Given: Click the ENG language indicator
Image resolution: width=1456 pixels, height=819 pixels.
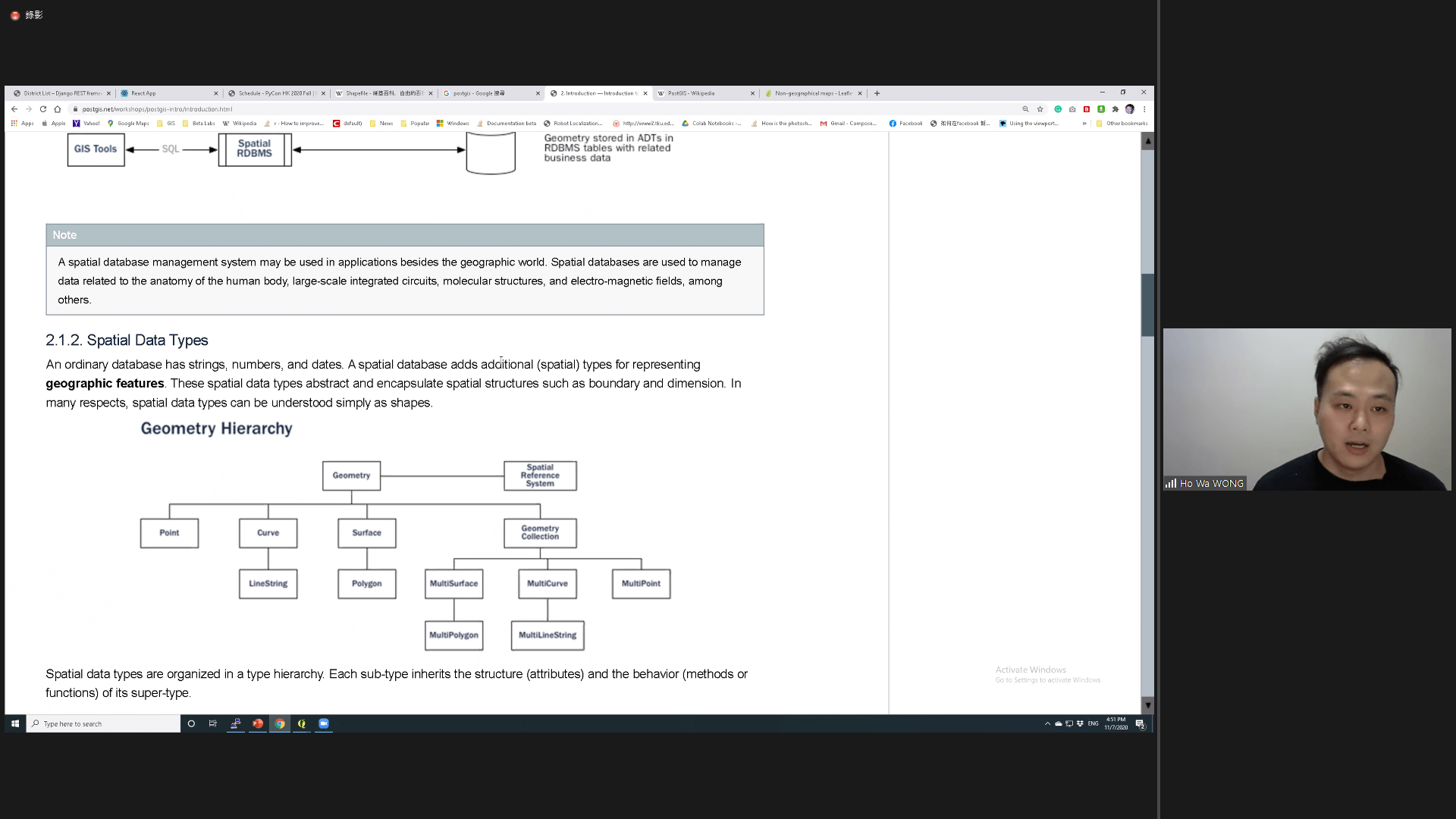Looking at the screenshot, I should (x=1093, y=723).
